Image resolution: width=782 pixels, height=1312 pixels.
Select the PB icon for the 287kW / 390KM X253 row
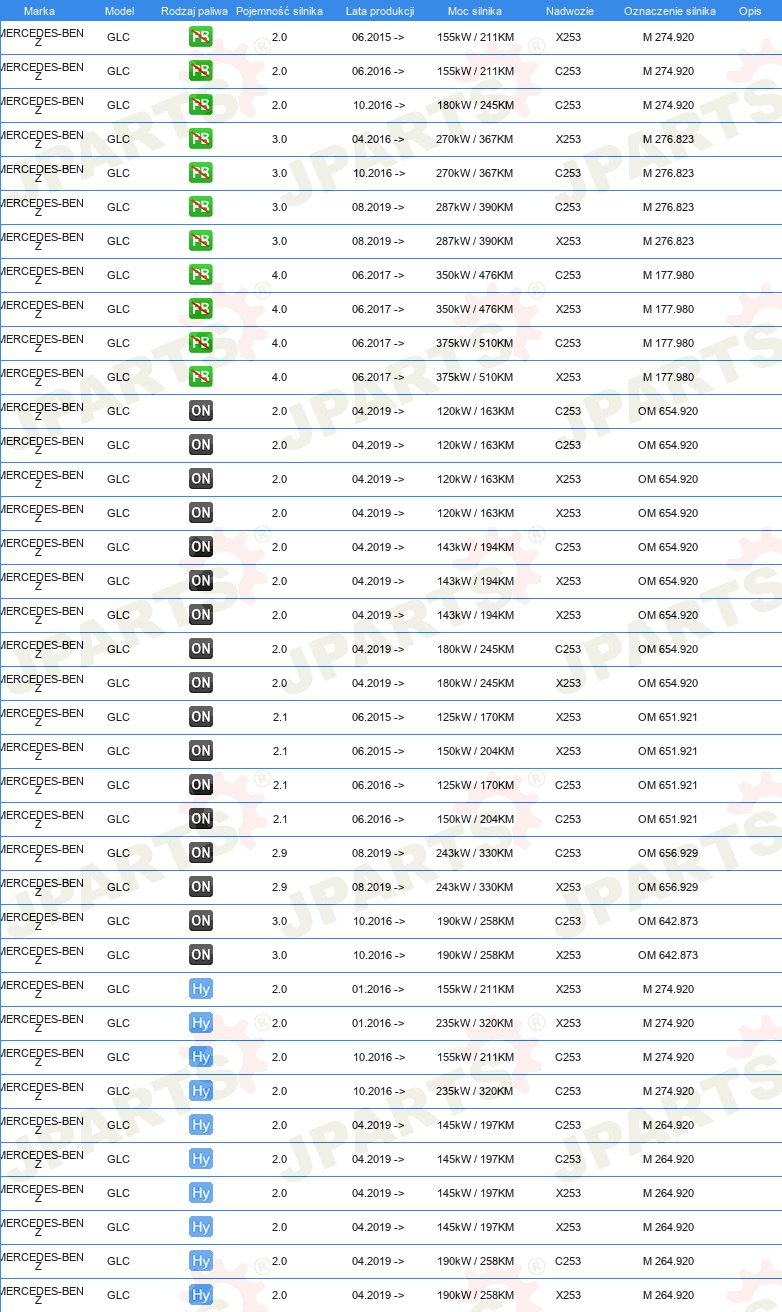click(x=201, y=242)
